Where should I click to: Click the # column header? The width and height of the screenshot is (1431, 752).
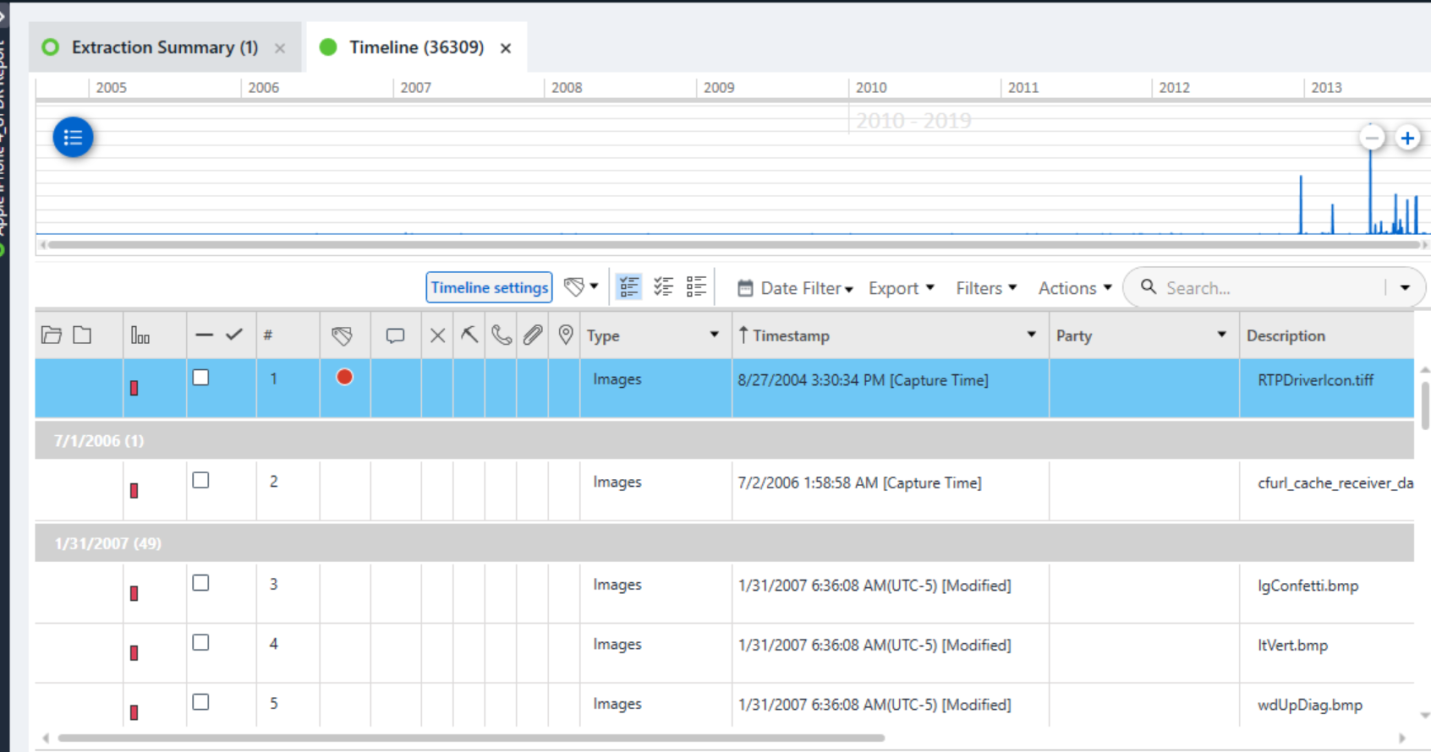tap(268, 336)
